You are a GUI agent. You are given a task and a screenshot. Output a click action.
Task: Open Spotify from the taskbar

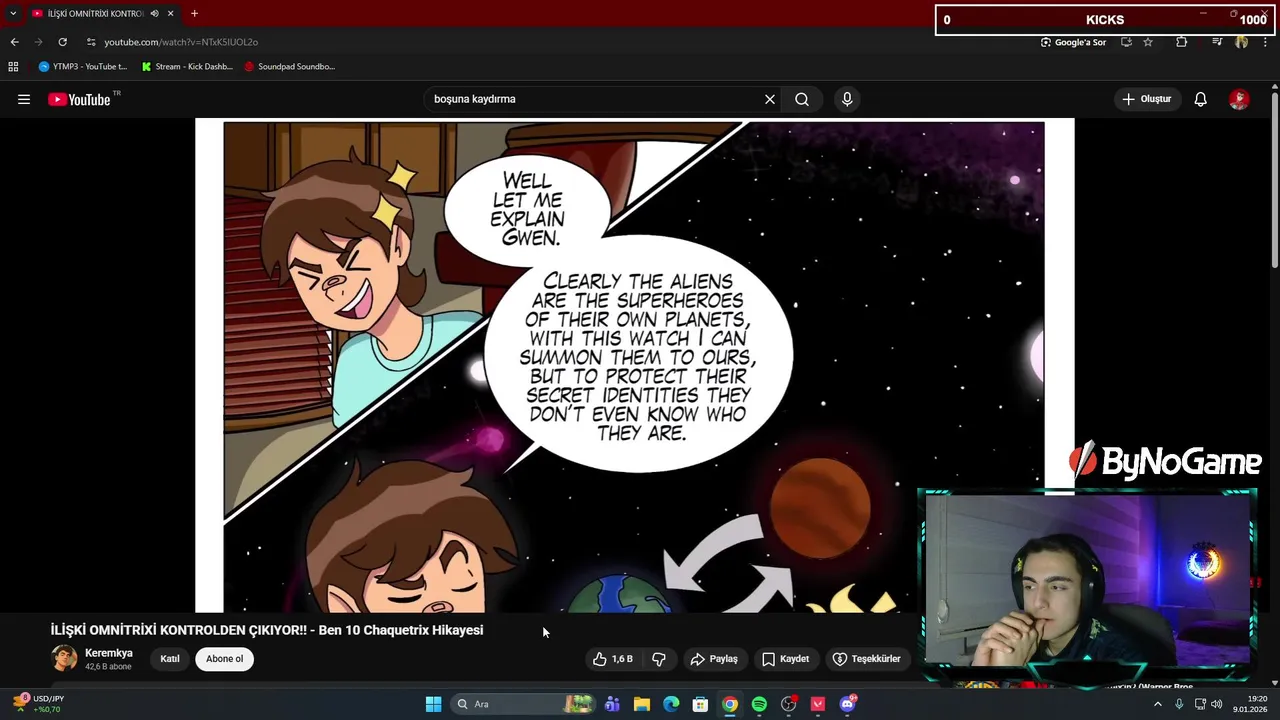(759, 704)
